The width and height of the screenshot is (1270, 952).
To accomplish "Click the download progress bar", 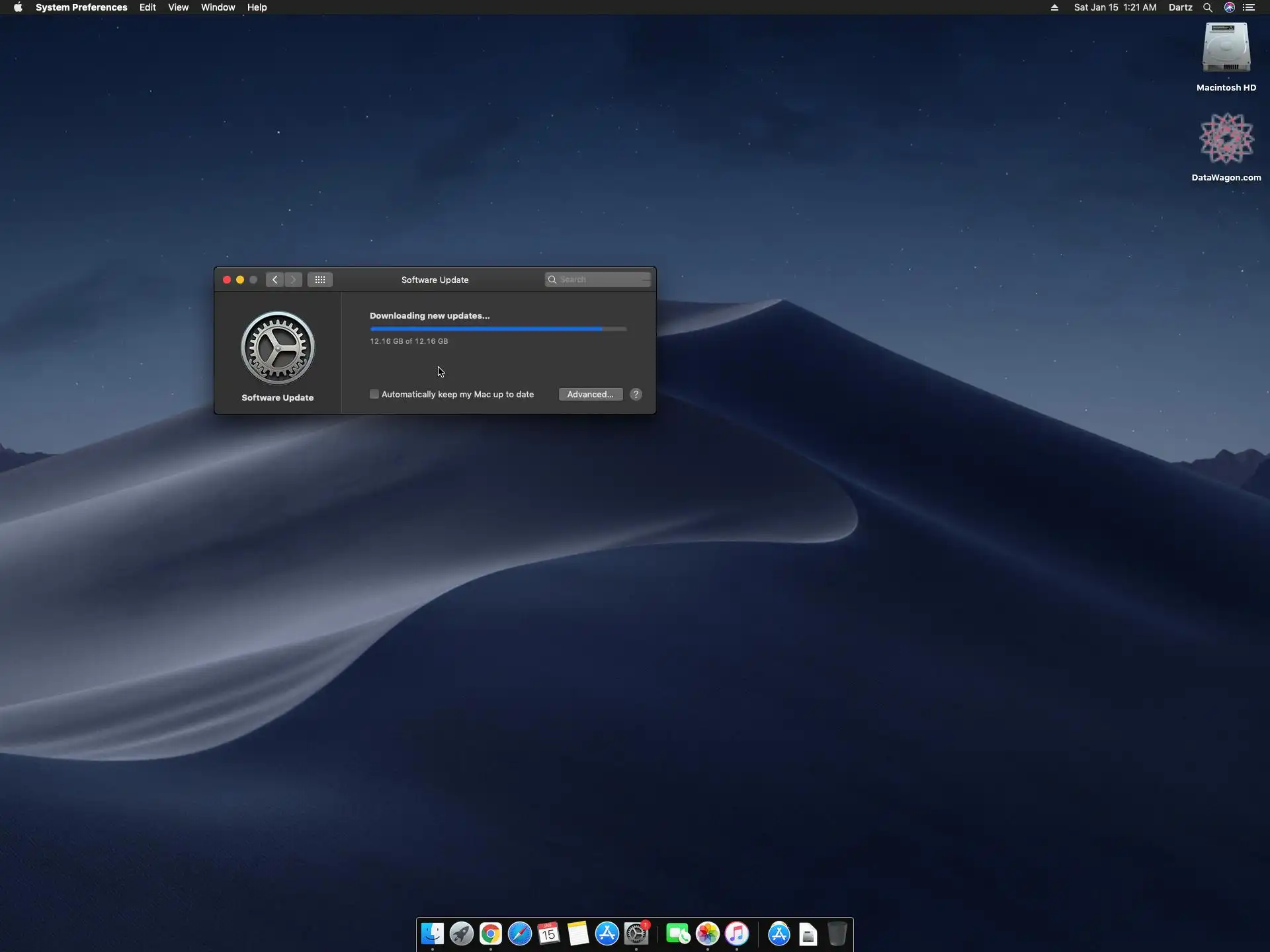I will 497,329.
